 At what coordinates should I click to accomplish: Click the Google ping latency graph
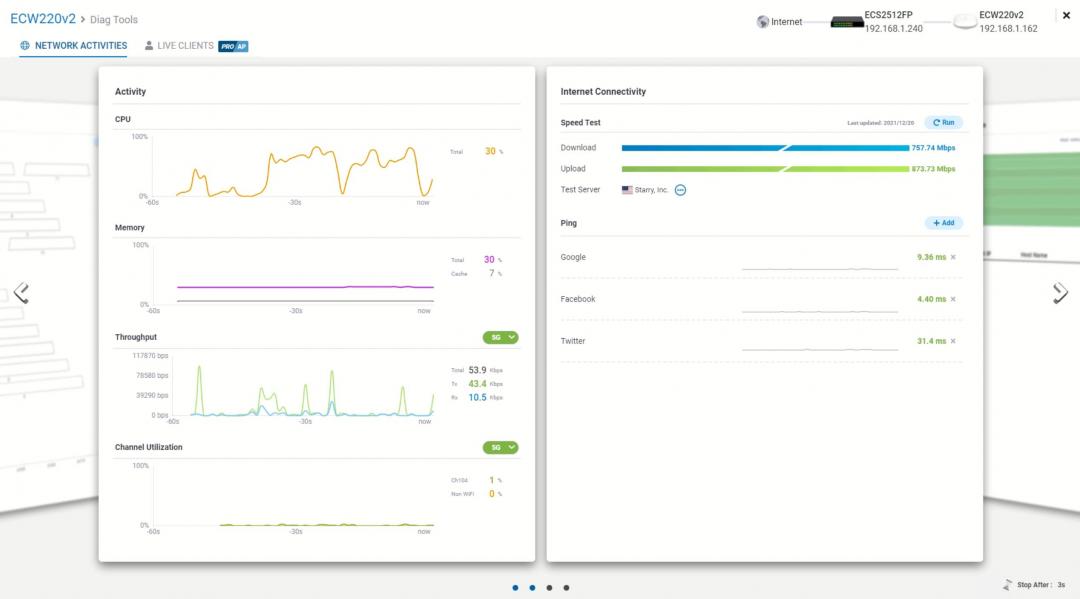[x=820, y=267]
